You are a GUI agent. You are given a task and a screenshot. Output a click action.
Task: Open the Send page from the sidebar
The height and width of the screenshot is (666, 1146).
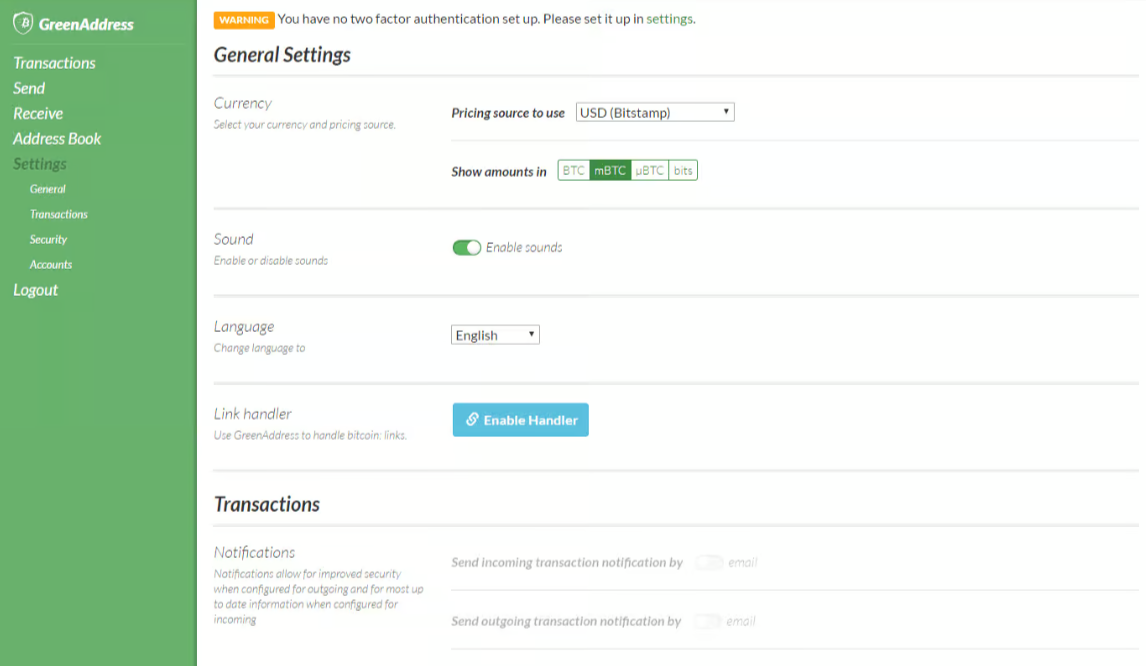coord(29,88)
